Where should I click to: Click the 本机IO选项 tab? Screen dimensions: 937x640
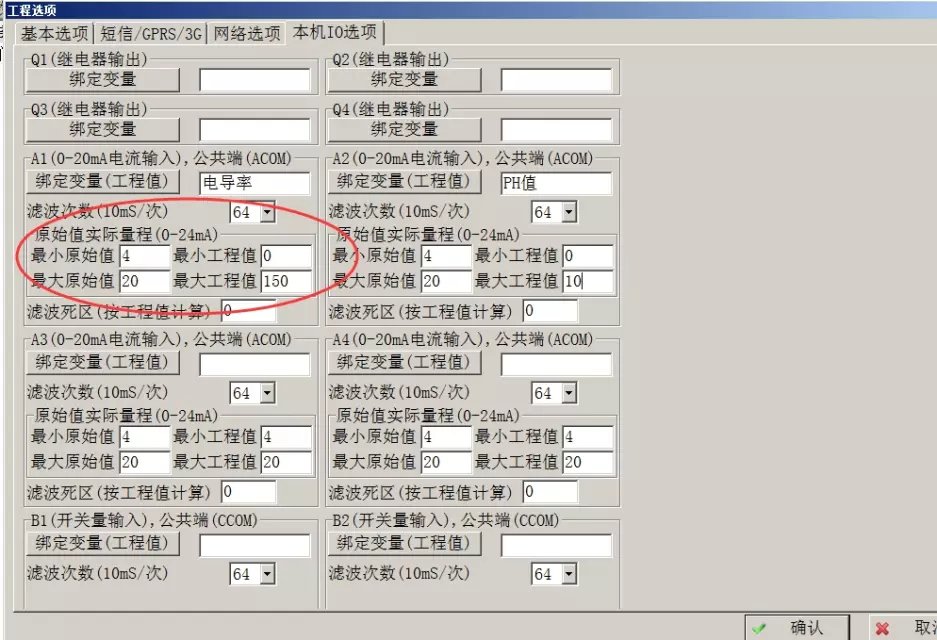pyautogui.click(x=334, y=32)
